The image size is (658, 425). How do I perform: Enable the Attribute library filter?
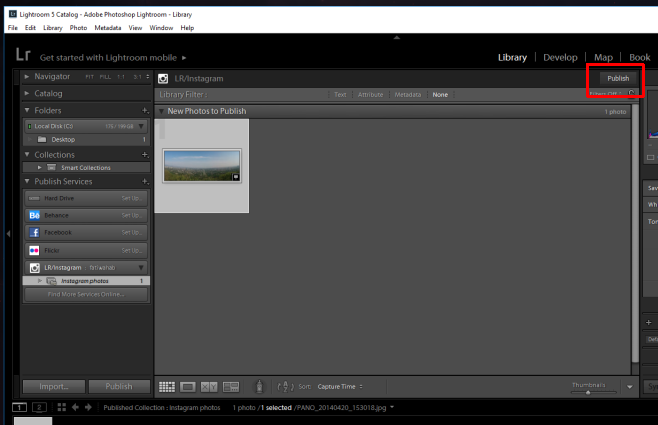pyautogui.click(x=370, y=95)
